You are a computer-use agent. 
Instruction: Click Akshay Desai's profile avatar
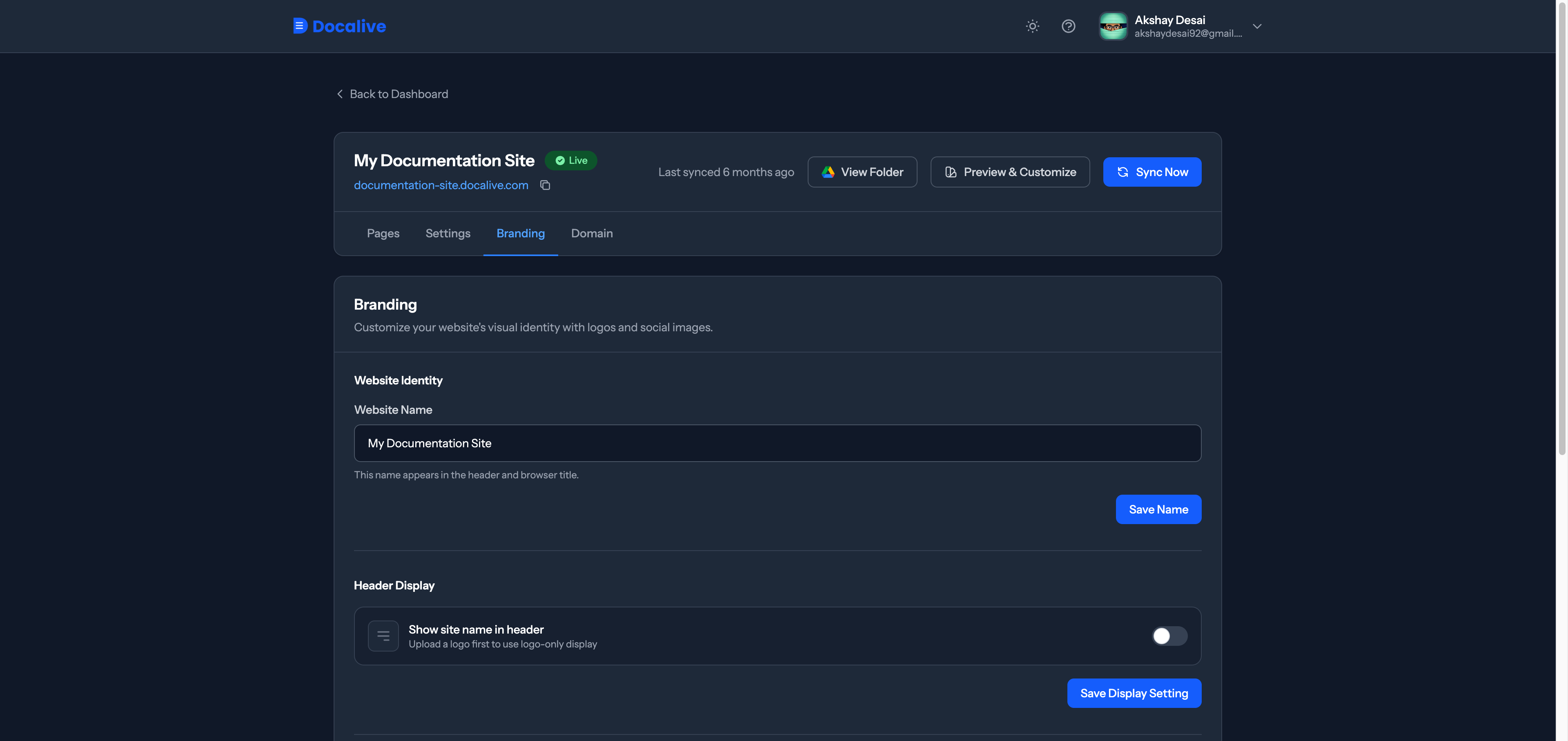1113,26
